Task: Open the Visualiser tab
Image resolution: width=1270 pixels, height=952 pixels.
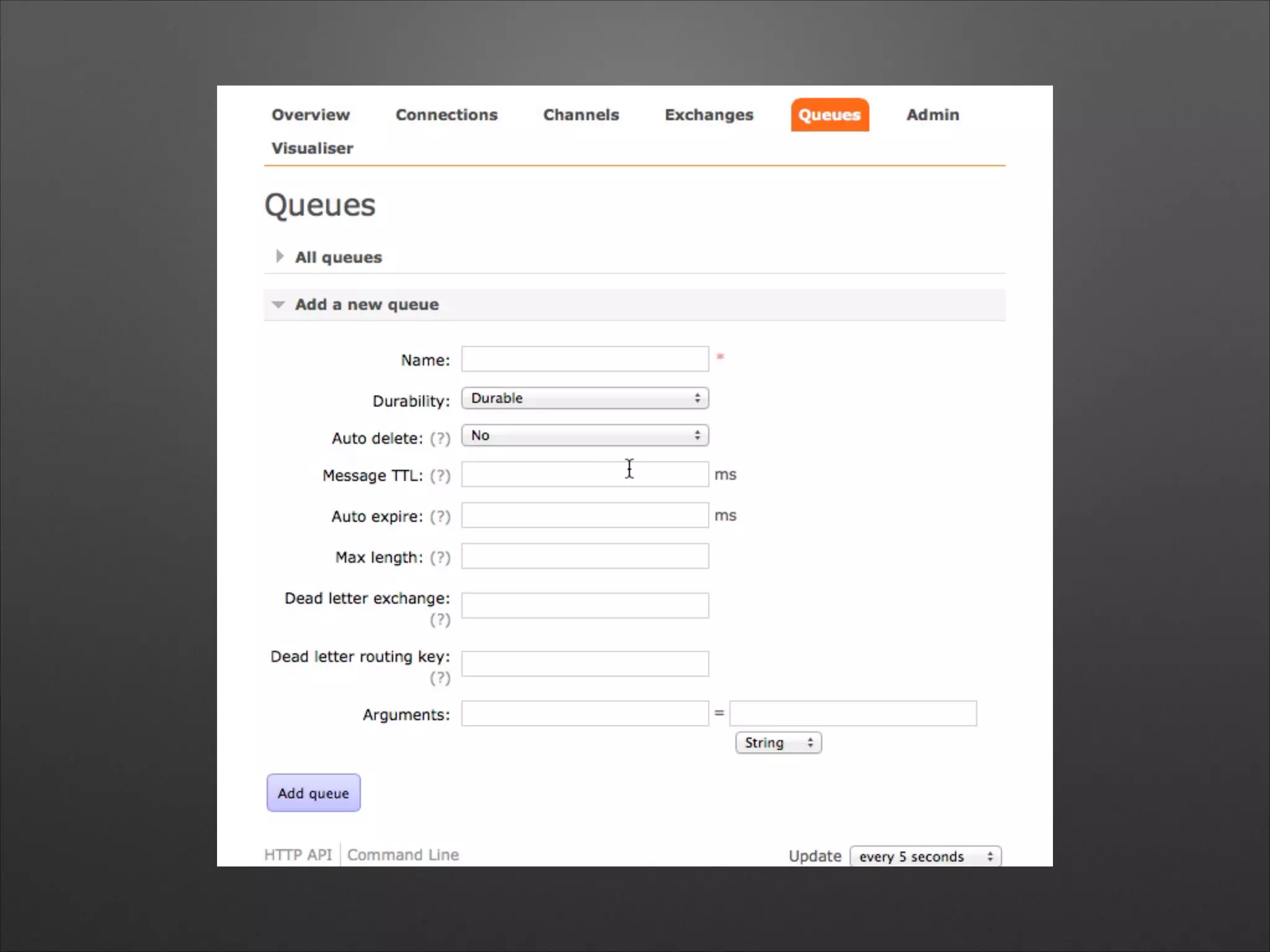Action: [x=312, y=149]
